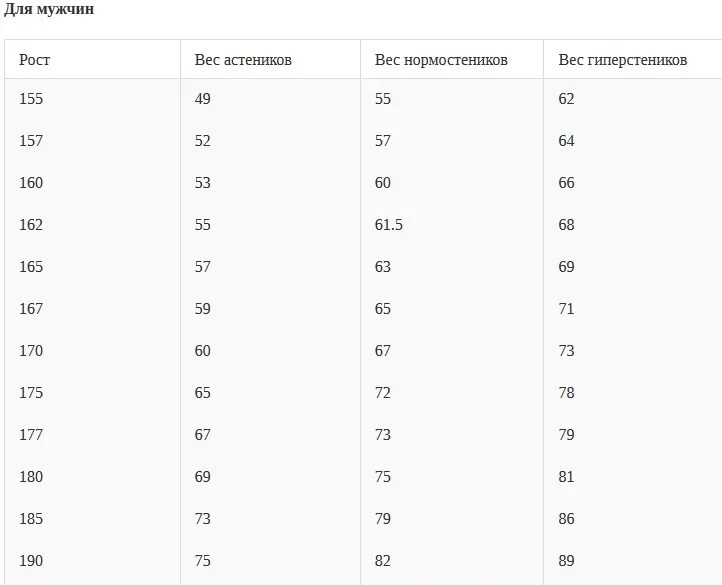The width and height of the screenshot is (722, 585).
Task: Select the height cell 190
Action: [31, 561]
